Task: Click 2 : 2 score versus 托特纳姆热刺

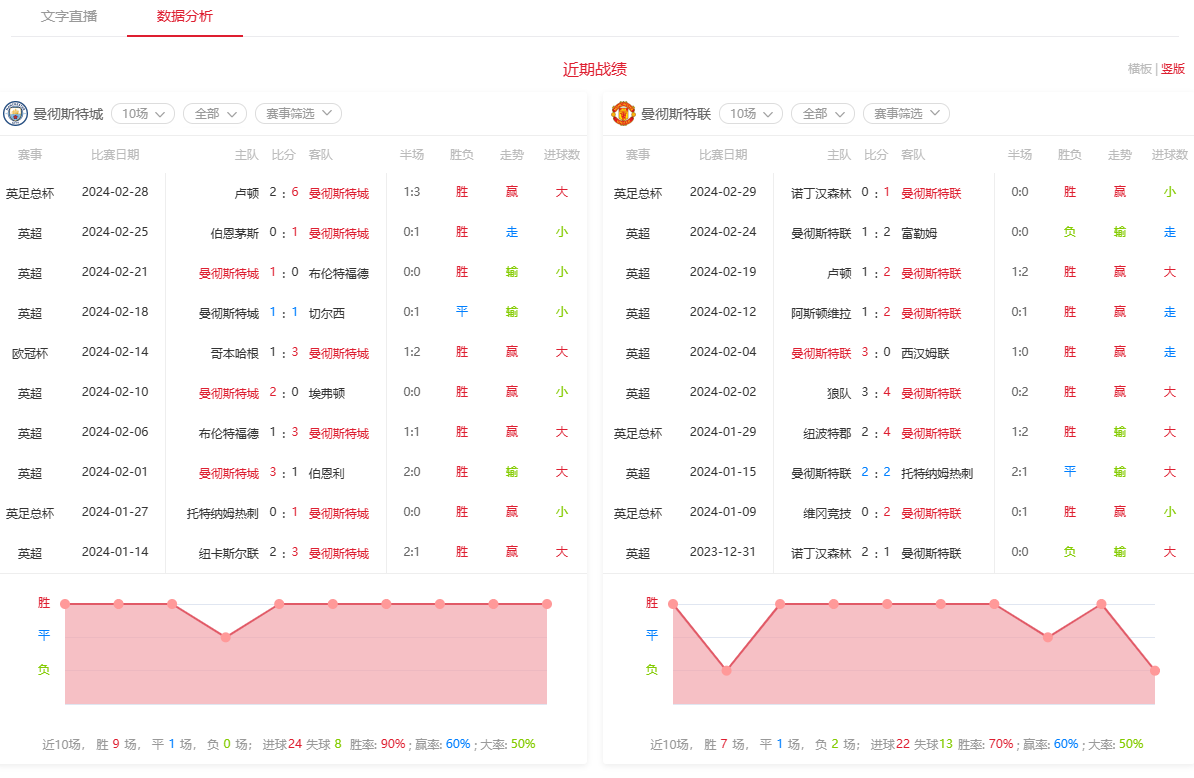Action: 876,472
